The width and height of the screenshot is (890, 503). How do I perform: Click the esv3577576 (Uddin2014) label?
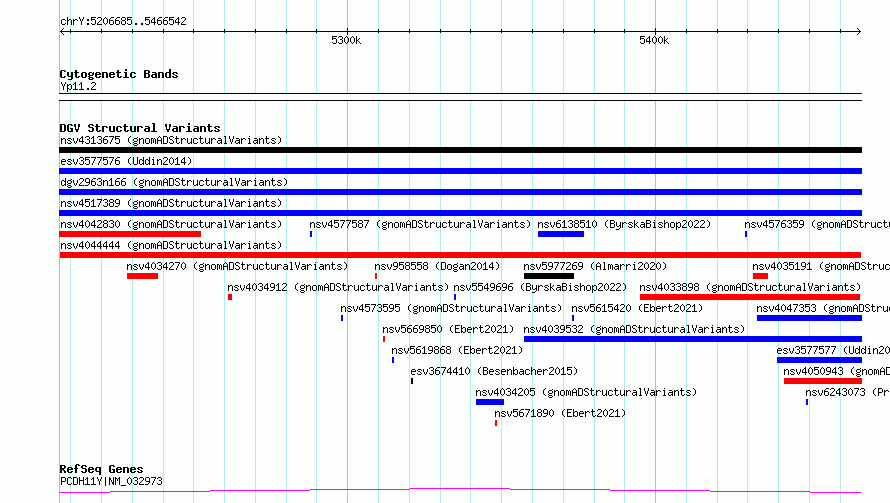[x=126, y=161]
